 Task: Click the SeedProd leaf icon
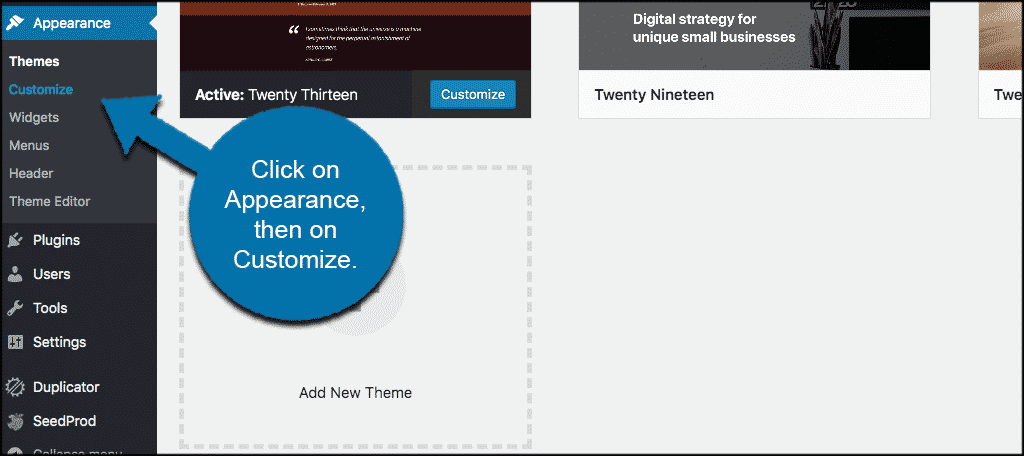(x=14, y=421)
